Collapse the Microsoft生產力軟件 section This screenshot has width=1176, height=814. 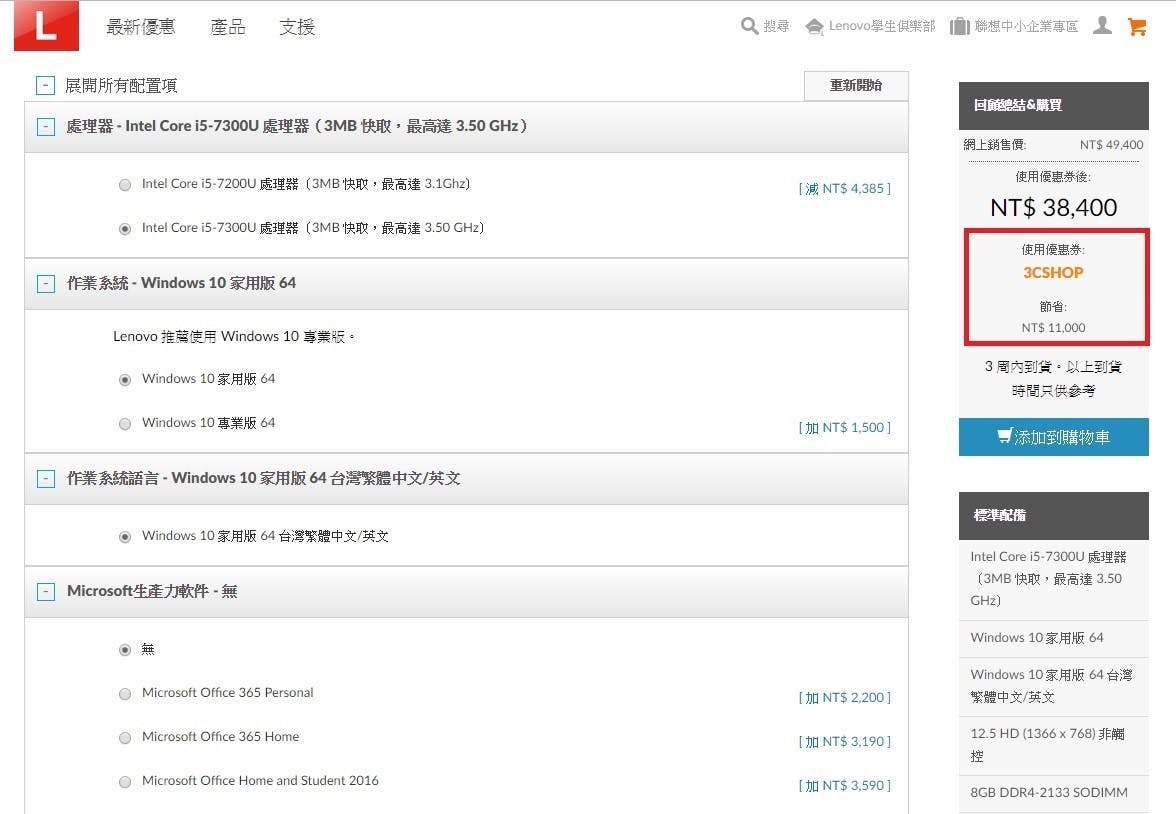tap(46, 592)
